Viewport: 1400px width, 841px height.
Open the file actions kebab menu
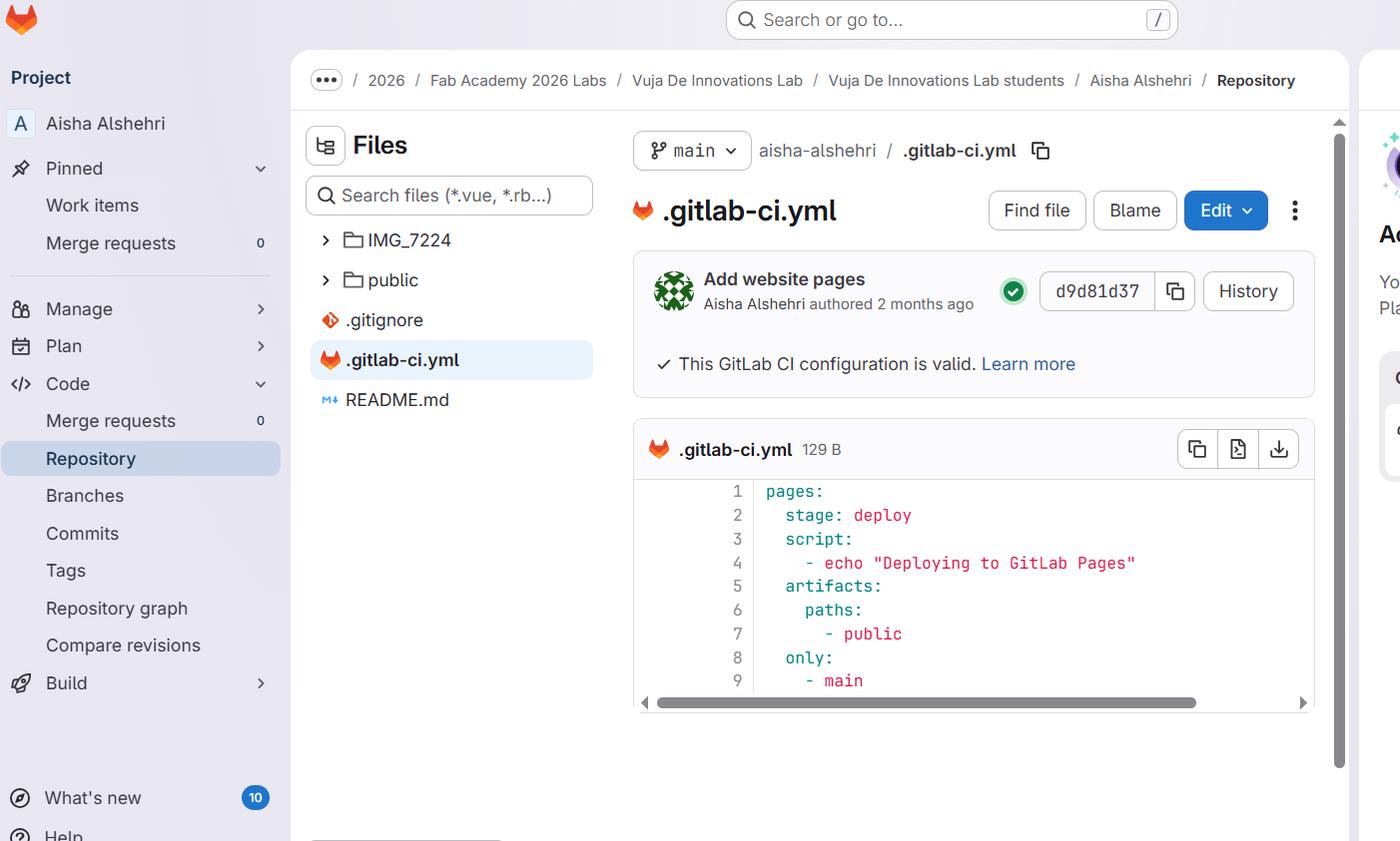(x=1295, y=211)
